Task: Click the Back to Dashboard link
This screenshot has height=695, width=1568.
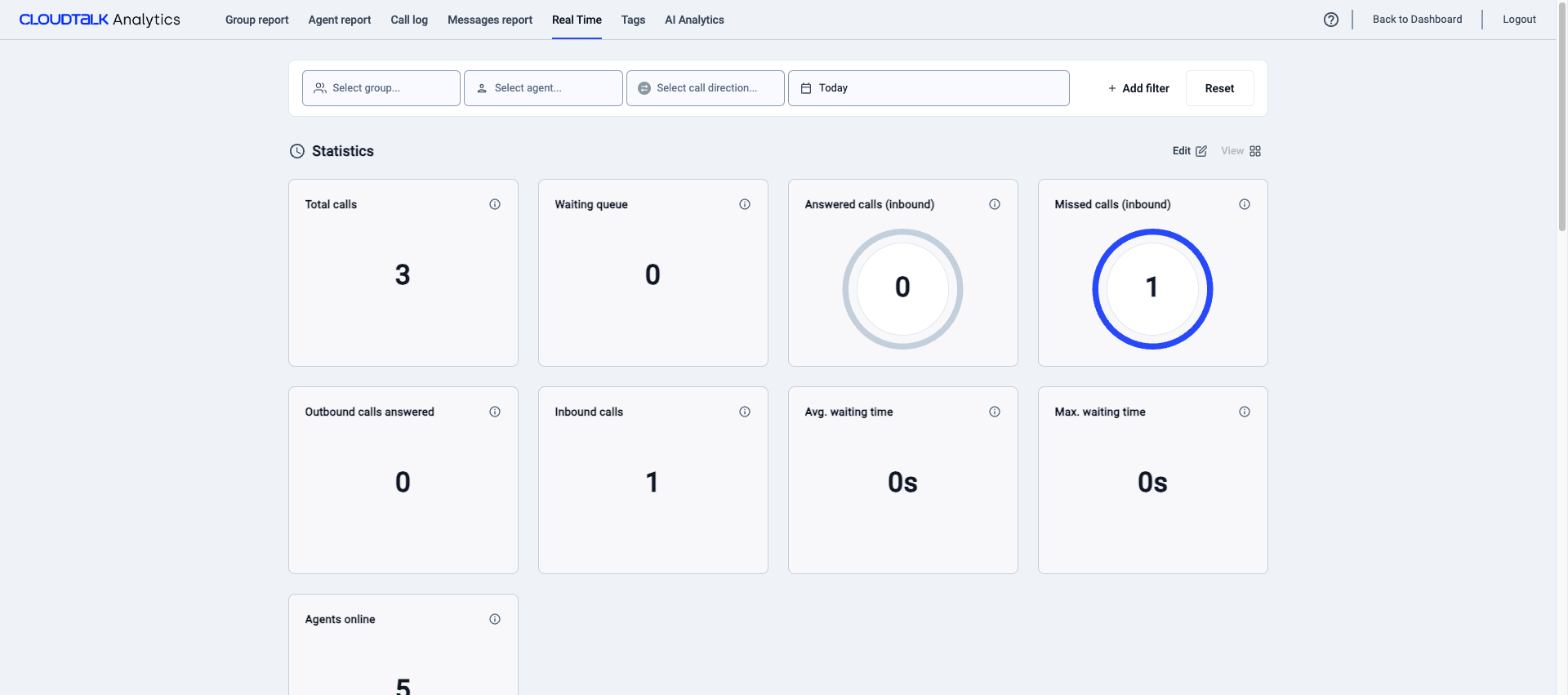Action: pos(1417,20)
